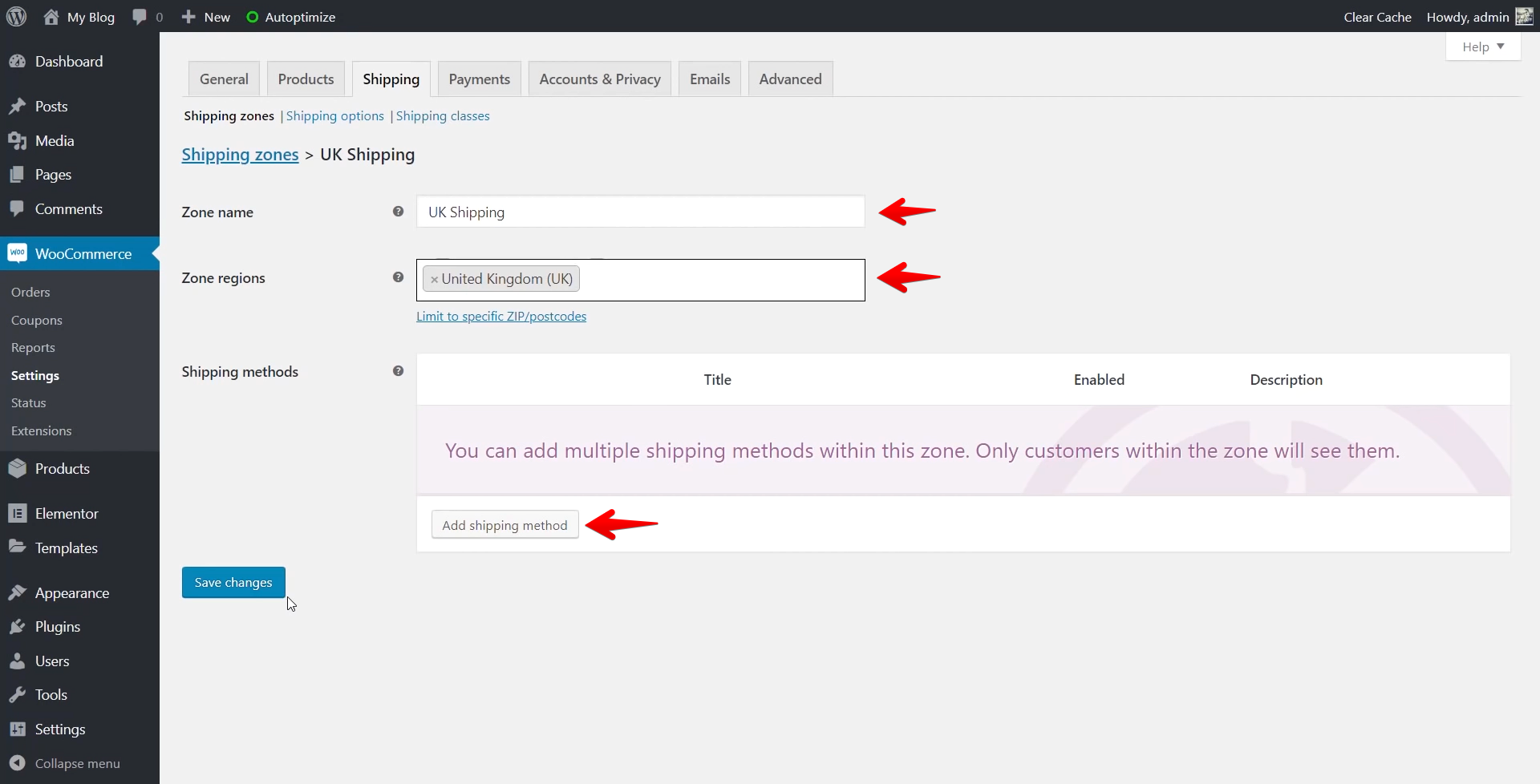Click inside the Zone regions select box
The height and width of the screenshot is (784, 1540).
pyautogui.click(x=720, y=280)
